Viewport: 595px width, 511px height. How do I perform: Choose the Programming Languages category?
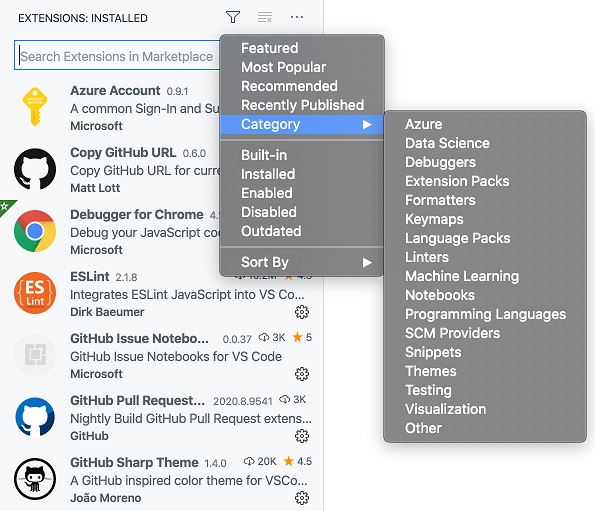click(485, 314)
